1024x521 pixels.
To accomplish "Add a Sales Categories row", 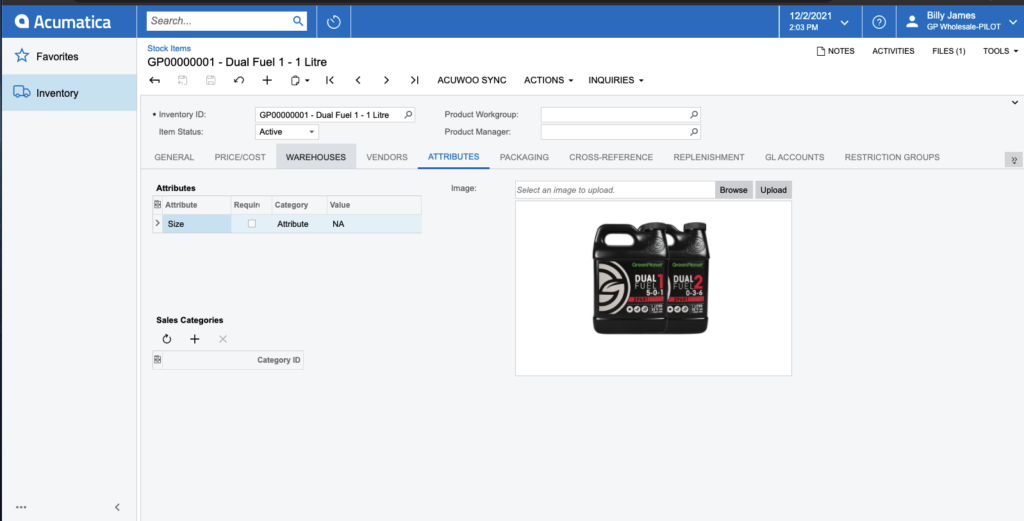I will click(x=195, y=339).
